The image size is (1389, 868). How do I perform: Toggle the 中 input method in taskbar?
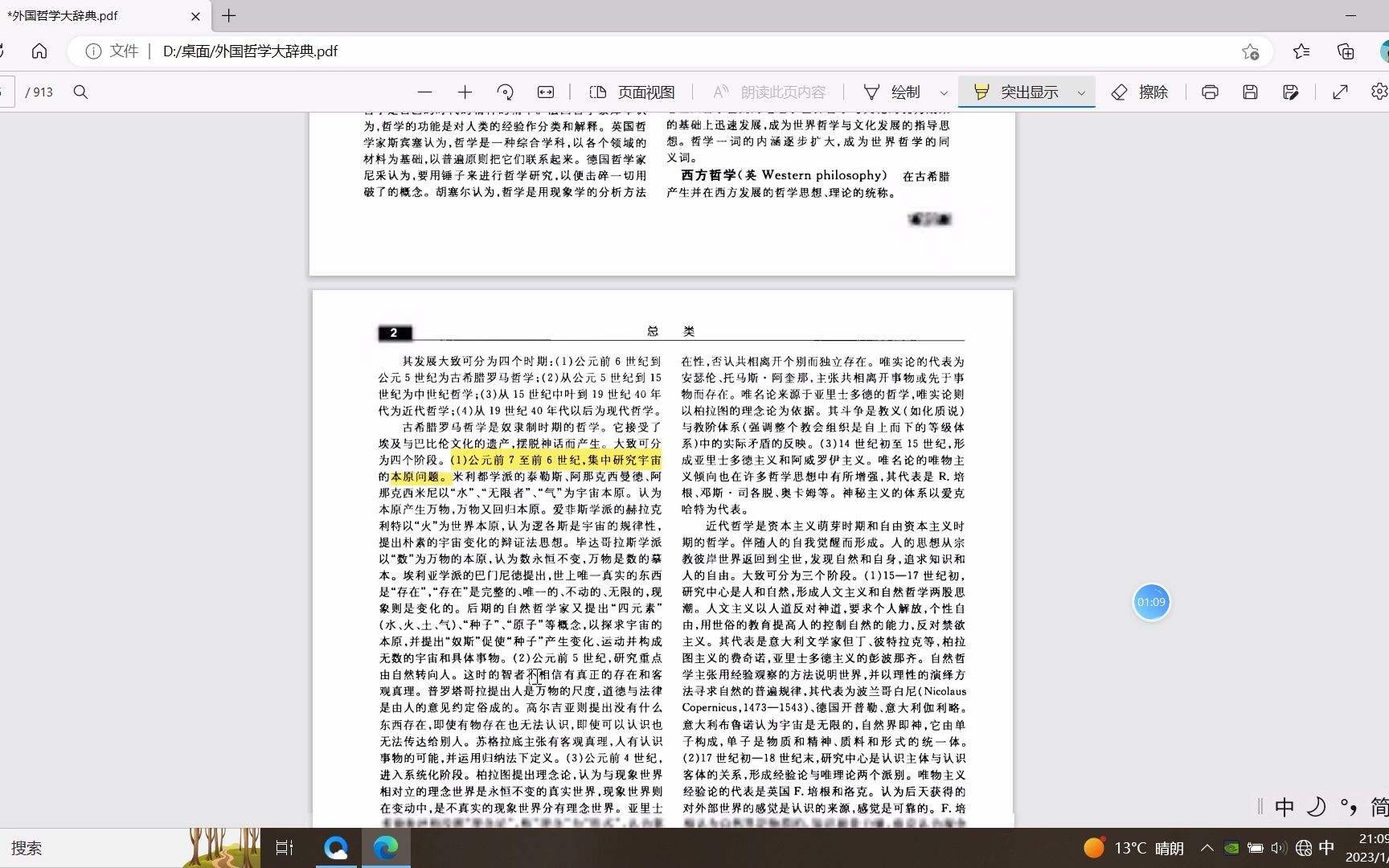coord(1327,848)
